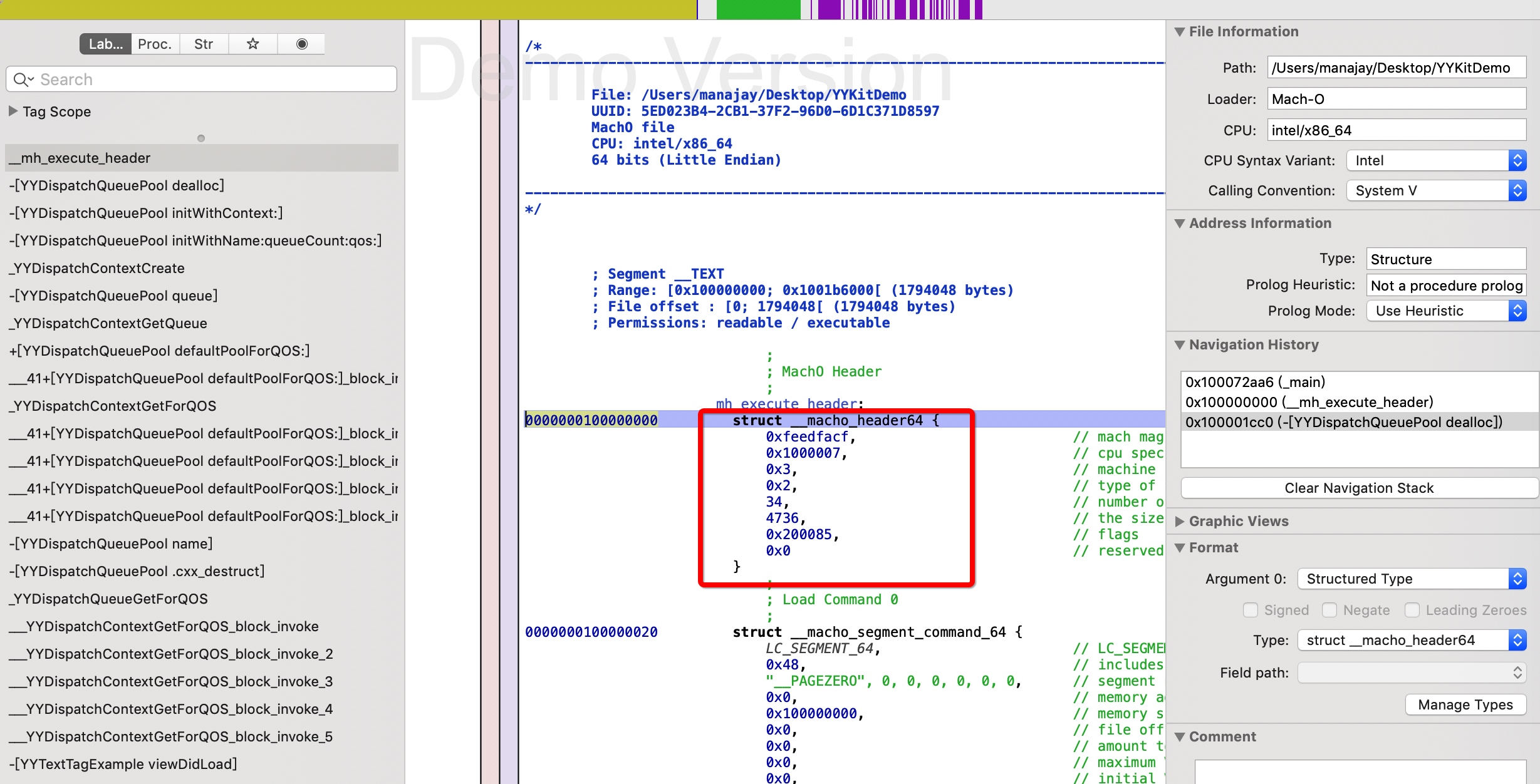Collapse the File Information section triangle

(1179, 32)
